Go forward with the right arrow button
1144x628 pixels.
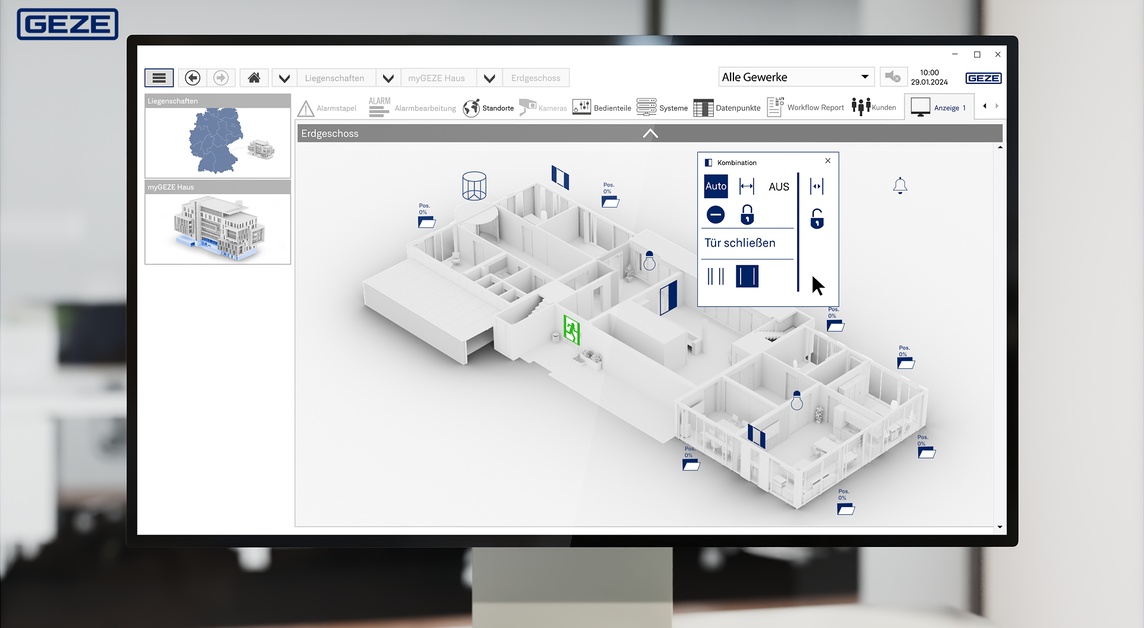[221, 78]
